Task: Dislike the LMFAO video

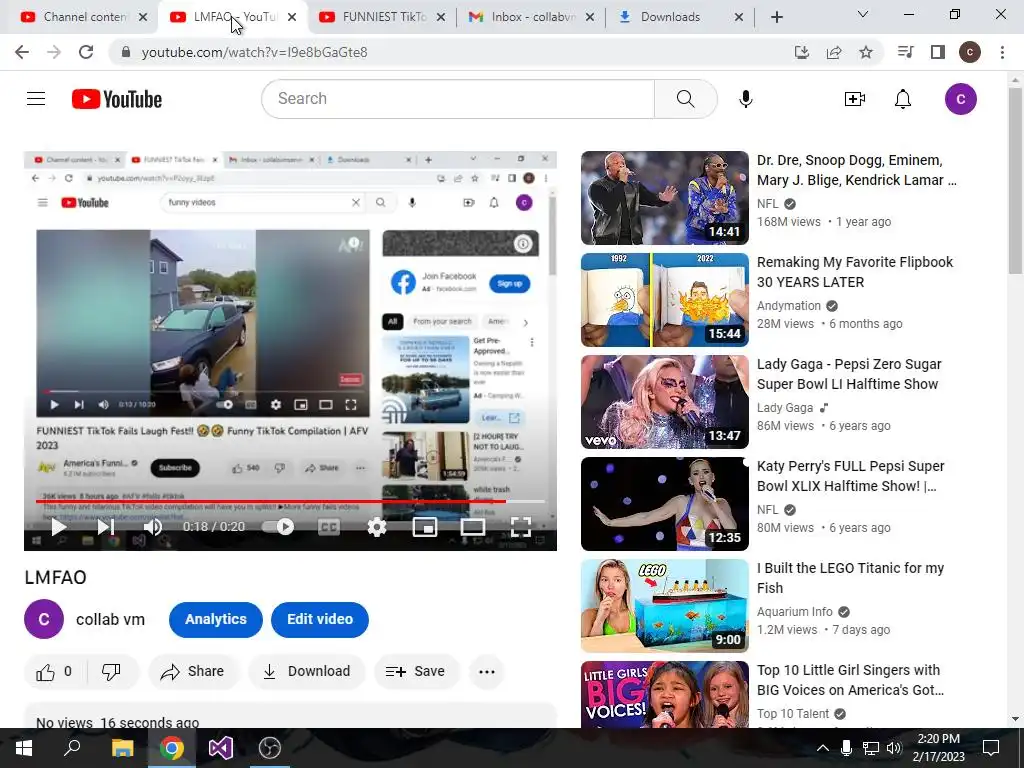Action: click(112, 671)
